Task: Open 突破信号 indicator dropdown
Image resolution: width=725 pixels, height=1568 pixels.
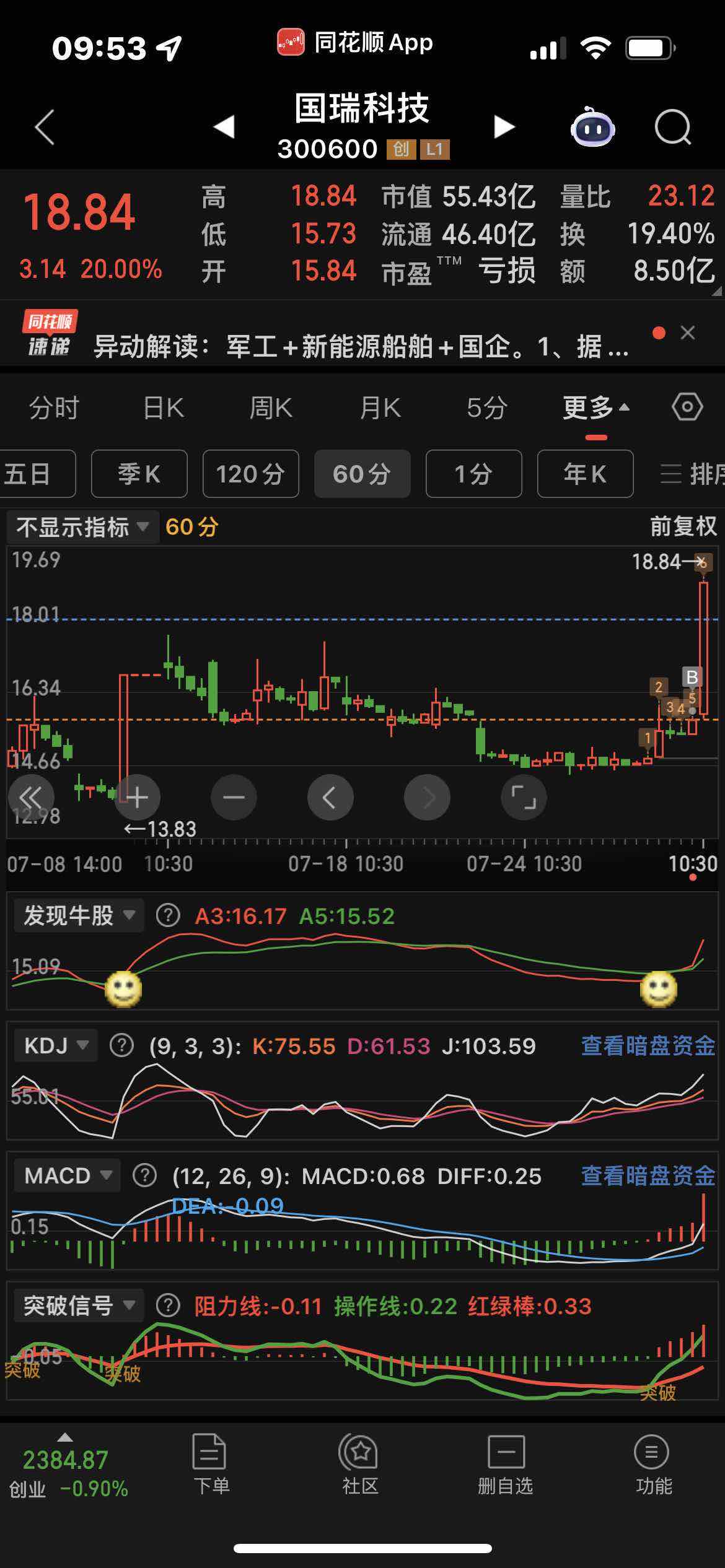Action: (x=79, y=1306)
